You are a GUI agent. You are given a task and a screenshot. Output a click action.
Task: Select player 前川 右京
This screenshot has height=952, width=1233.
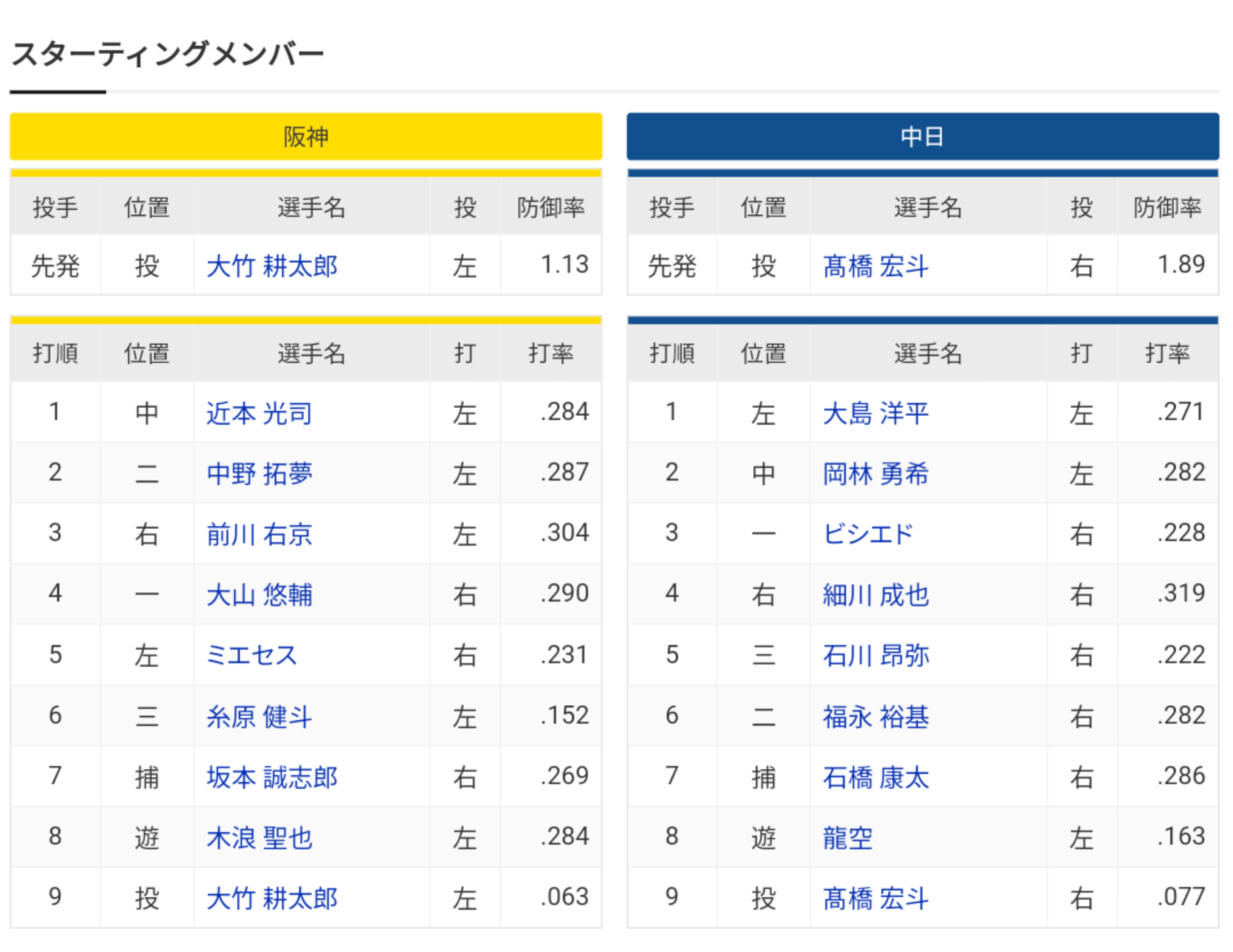[x=259, y=534]
